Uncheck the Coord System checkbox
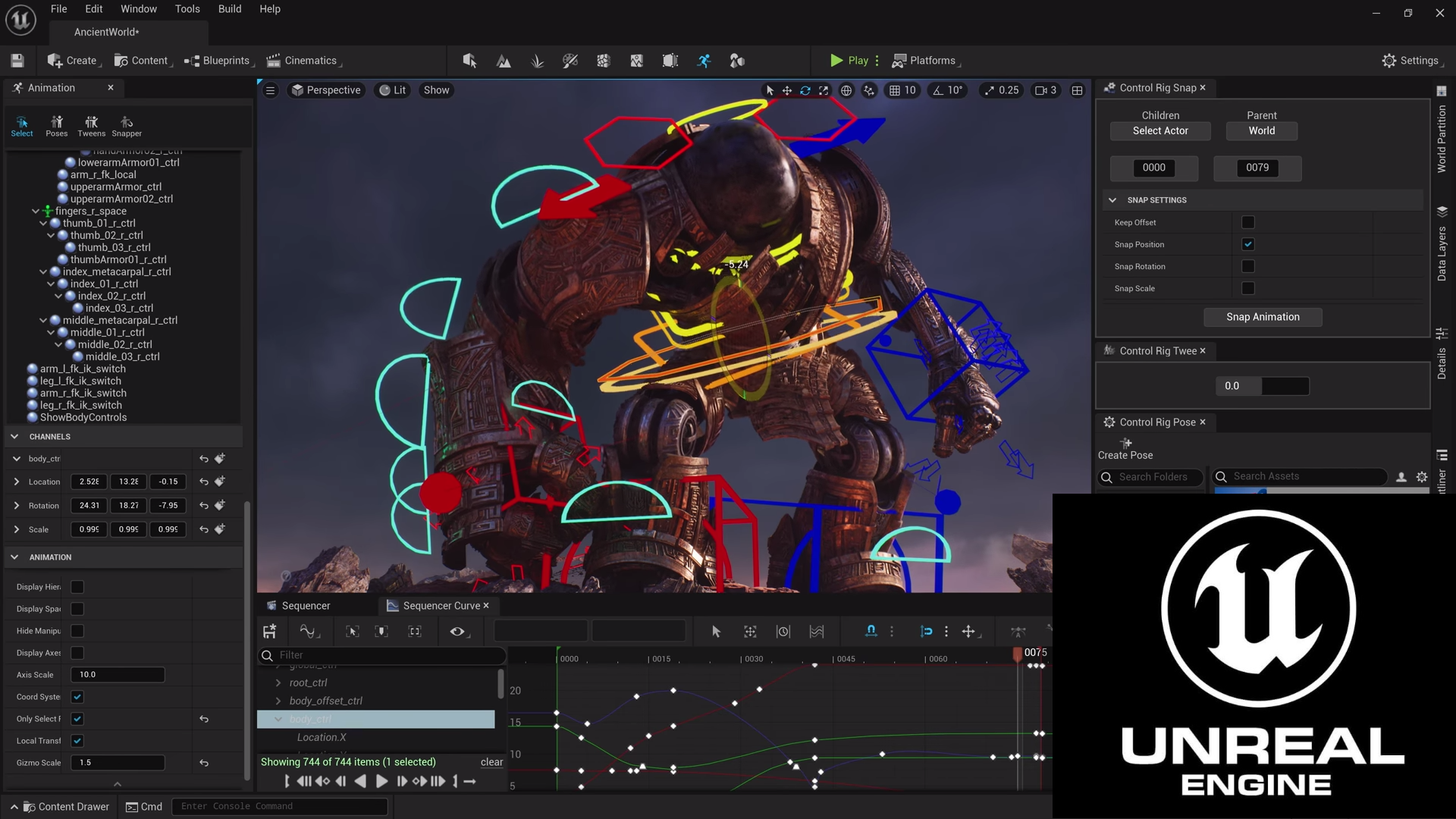Screen dimensions: 1456x819 tap(77, 697)
